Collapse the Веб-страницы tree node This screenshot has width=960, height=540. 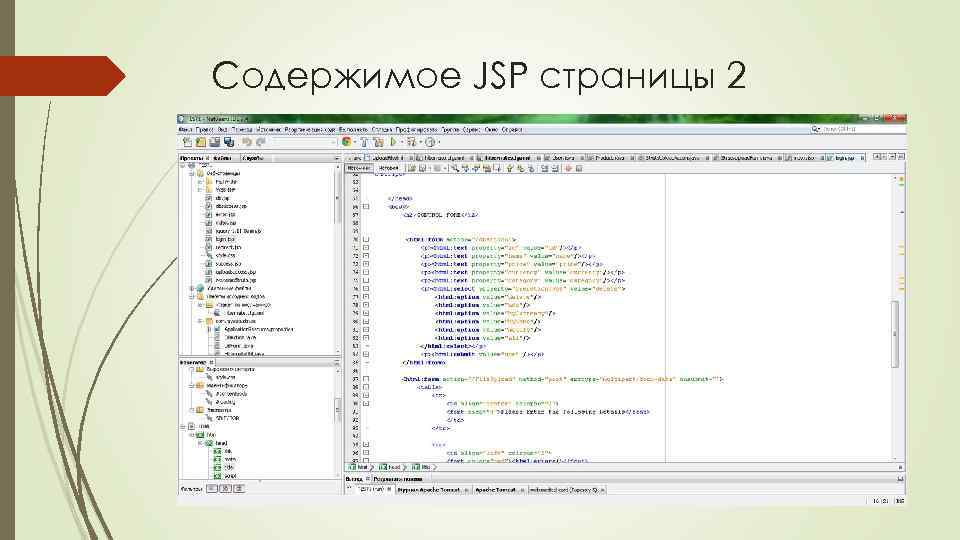tap(192, 173)
